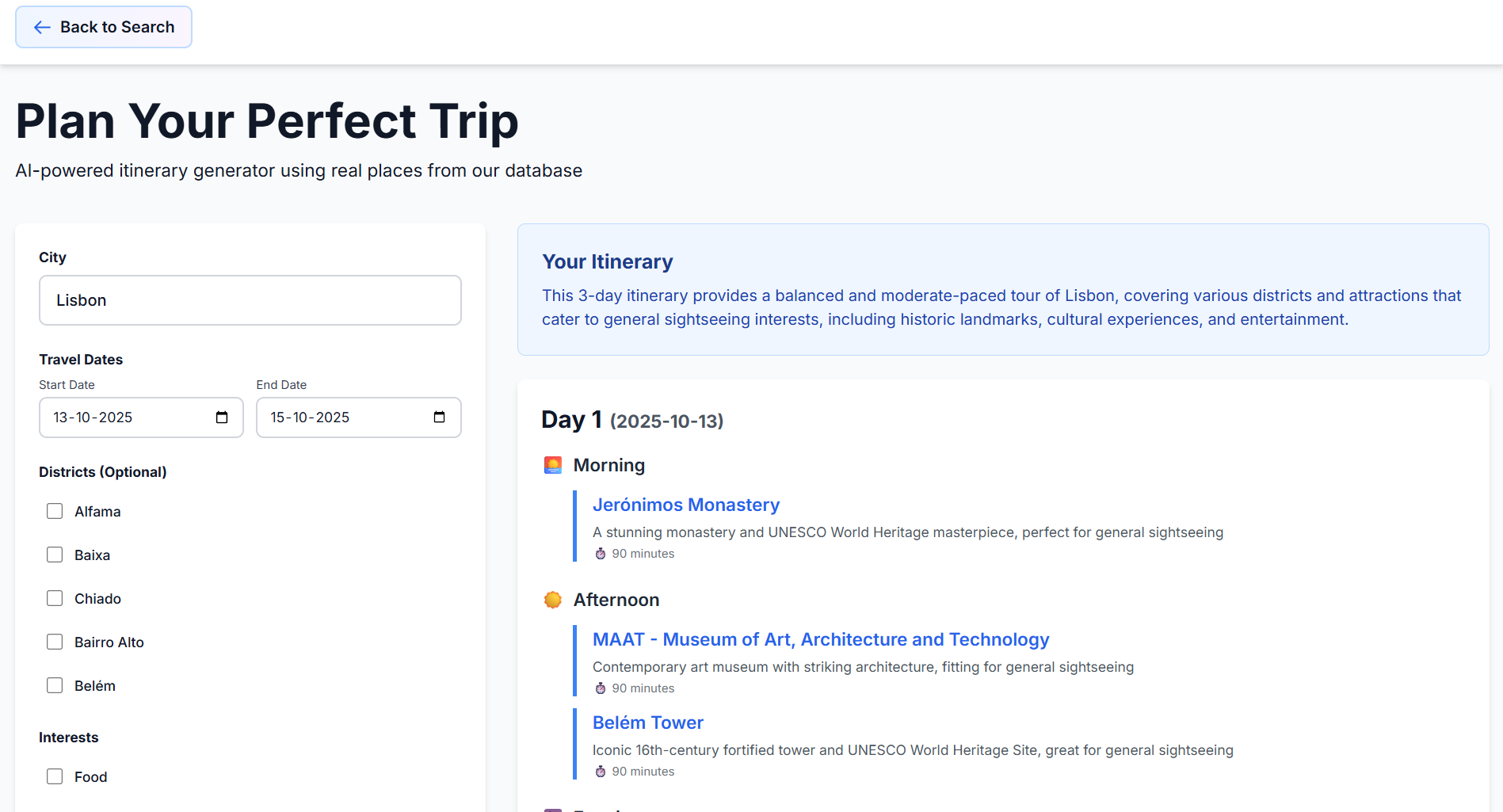Focus the City input field
Viewport: 1503px width, 812px height.
(x=250, y=300)
